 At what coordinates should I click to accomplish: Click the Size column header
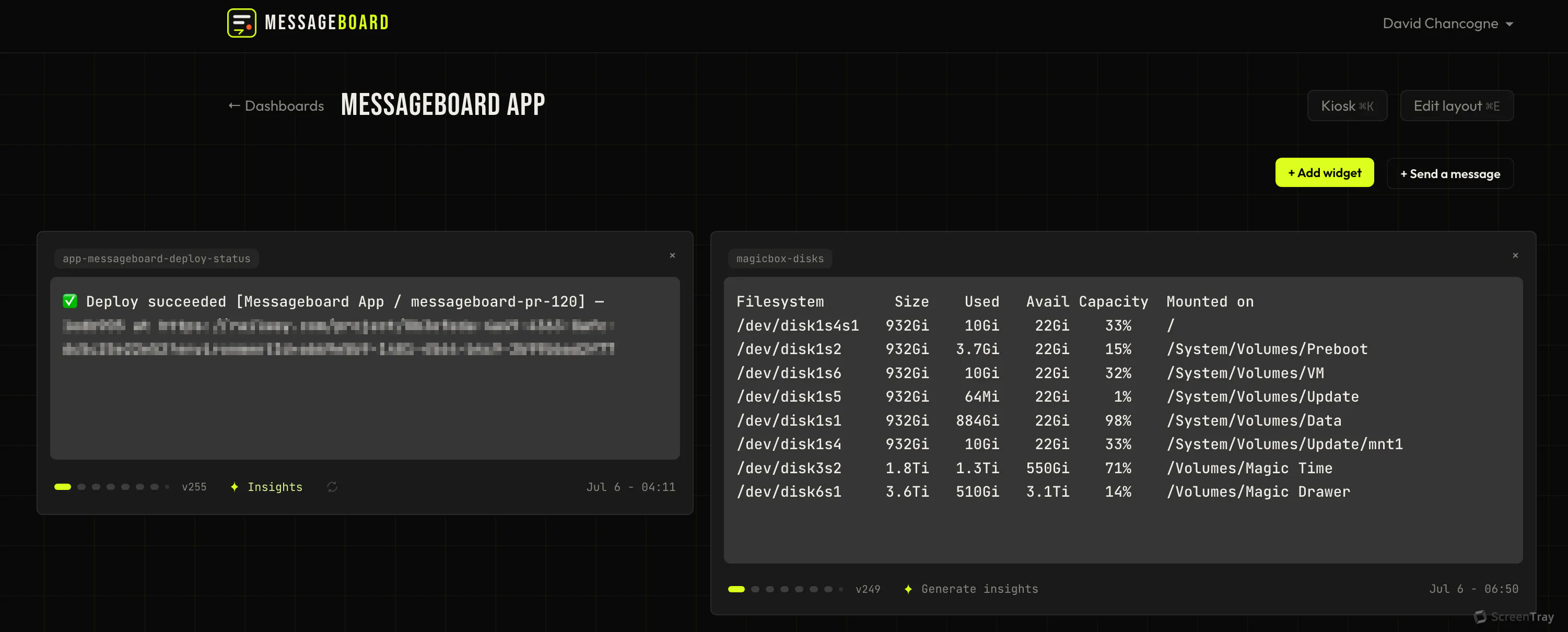(x=912, y=301)
